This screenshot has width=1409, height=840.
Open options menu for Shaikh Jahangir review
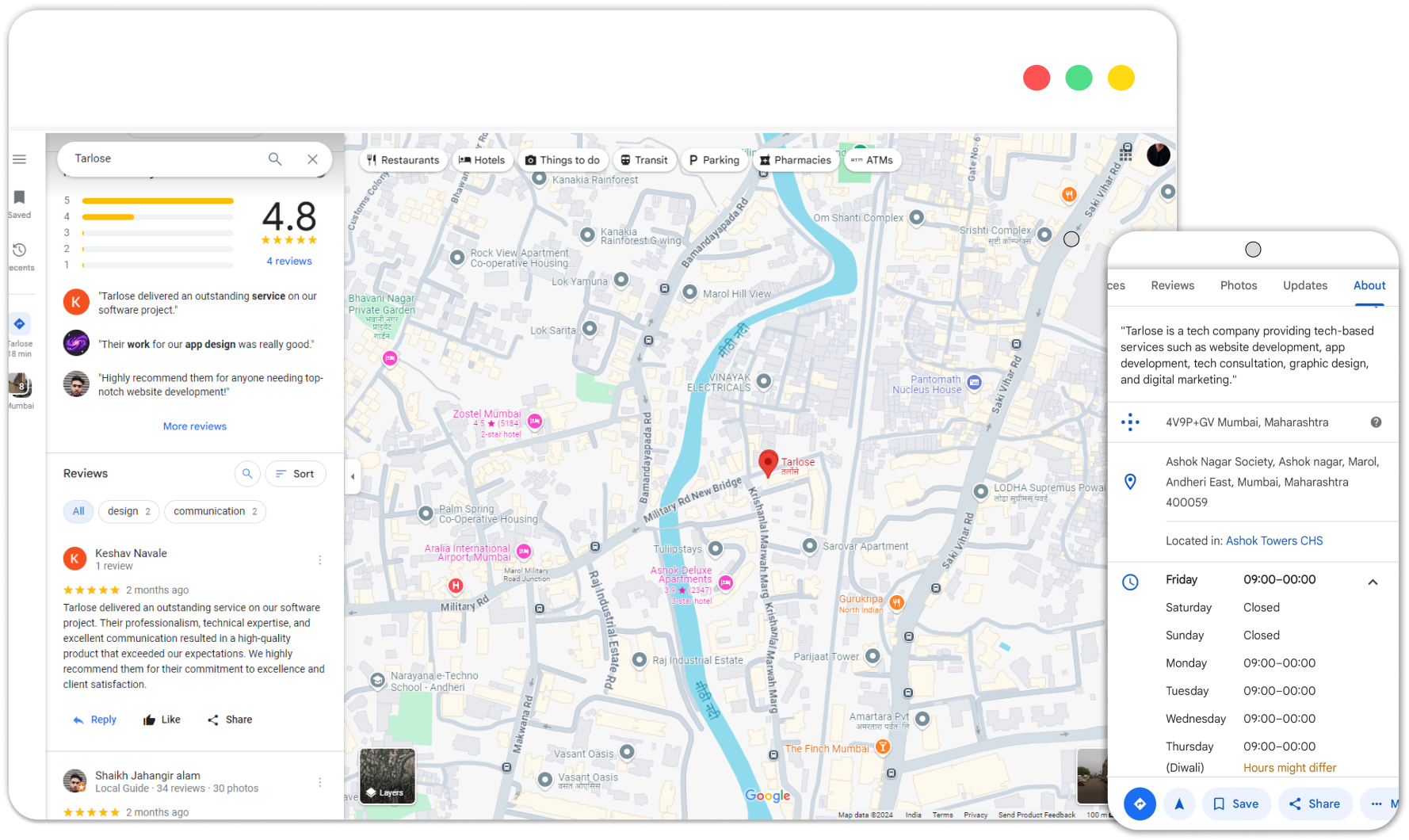pos(320,782)
